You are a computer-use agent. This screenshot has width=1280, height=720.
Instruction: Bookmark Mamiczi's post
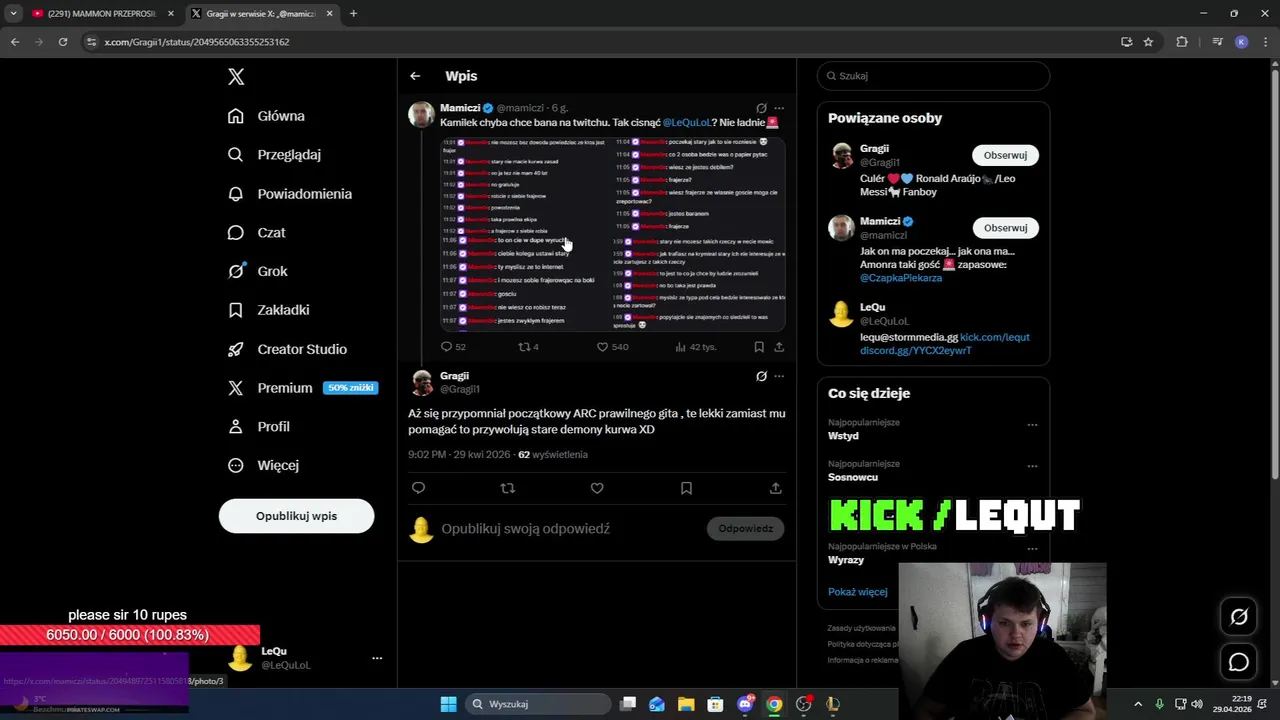point(759,347)
